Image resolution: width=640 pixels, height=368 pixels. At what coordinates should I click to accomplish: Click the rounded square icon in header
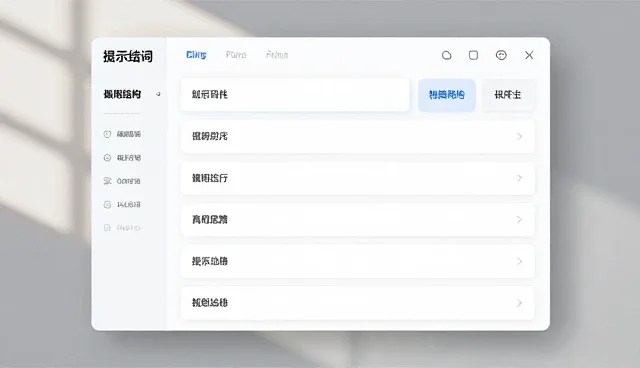click(x=473, y=55)
